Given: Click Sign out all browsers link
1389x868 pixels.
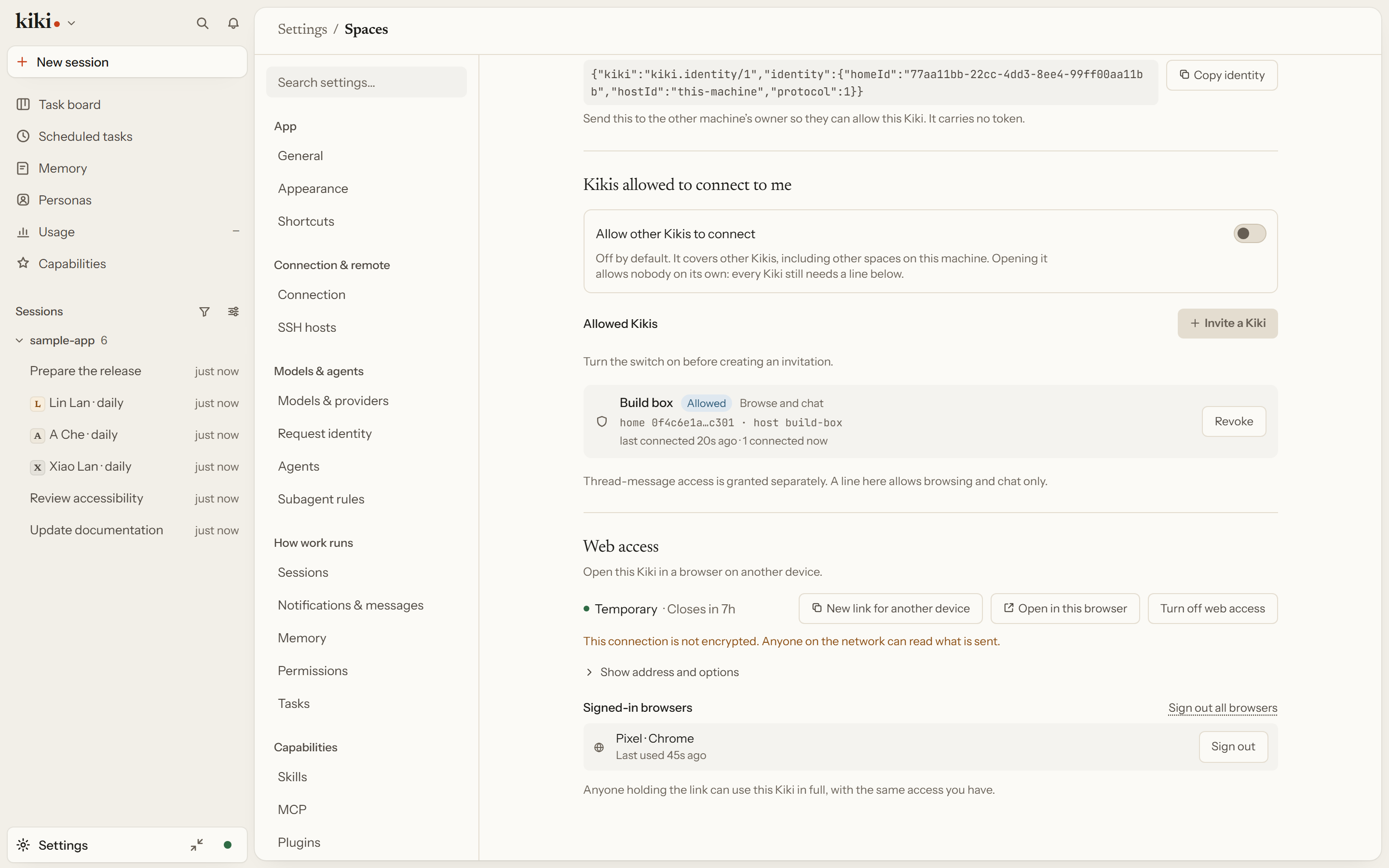Looking at the screenshot, I should (1223, 708).
